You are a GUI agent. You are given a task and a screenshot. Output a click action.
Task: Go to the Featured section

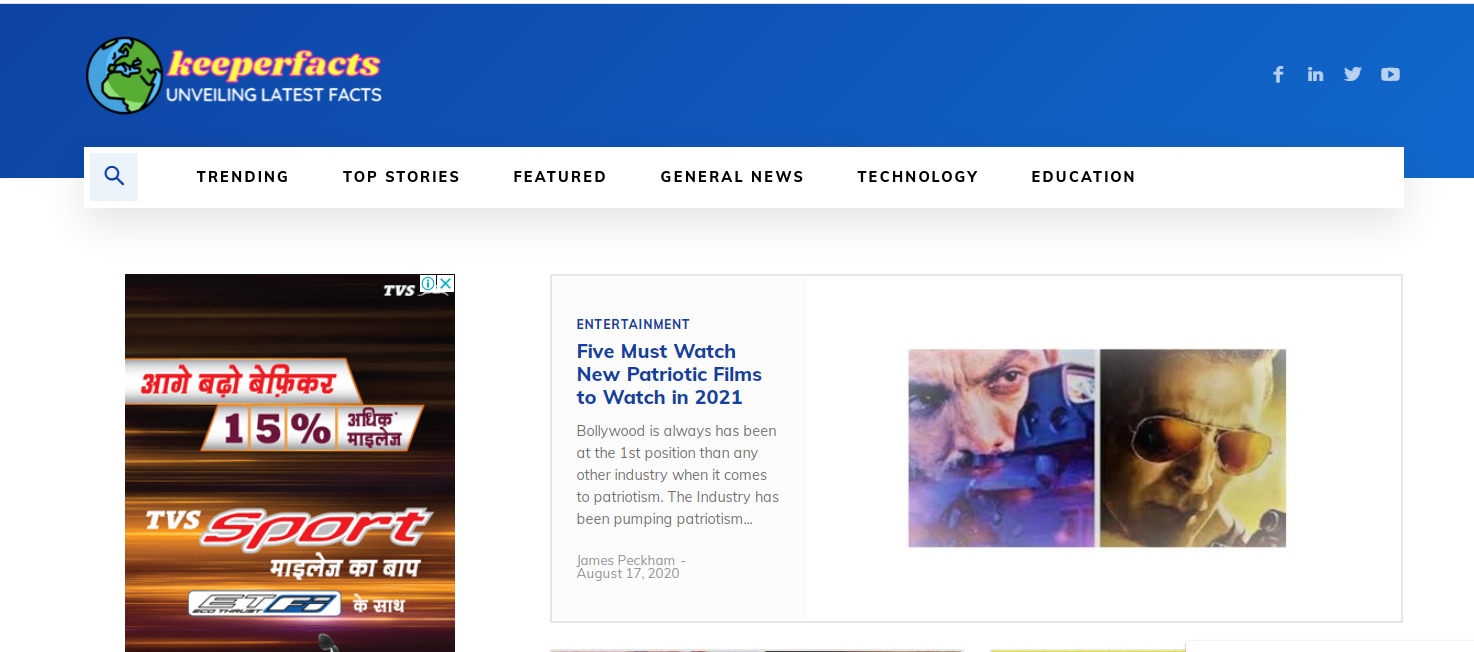click(559, 177)
